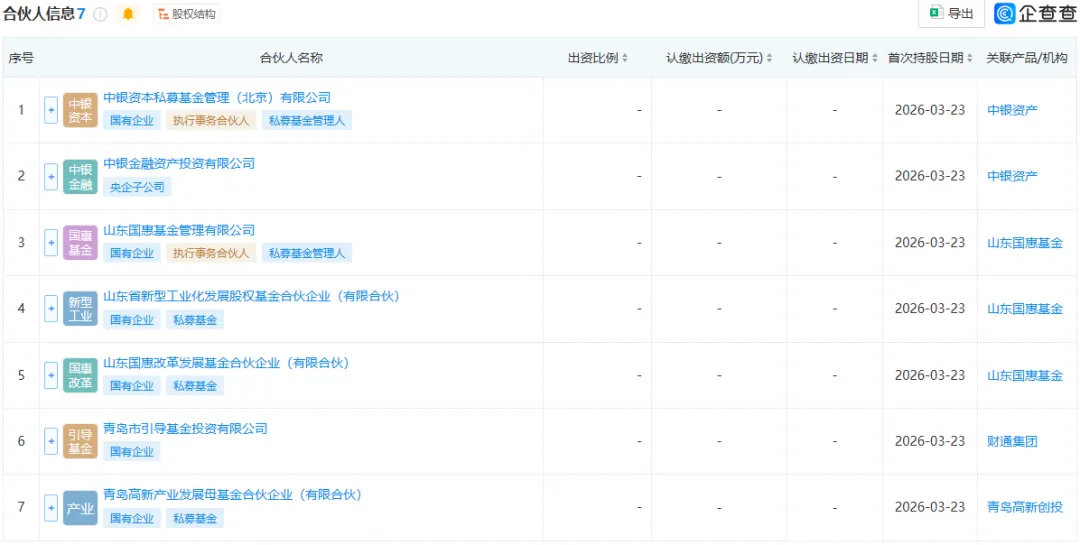Click 私募基金 tag in row 4
Image resolution: width=1080 pixels, height=545 pixels.
(x=195, y=320)
